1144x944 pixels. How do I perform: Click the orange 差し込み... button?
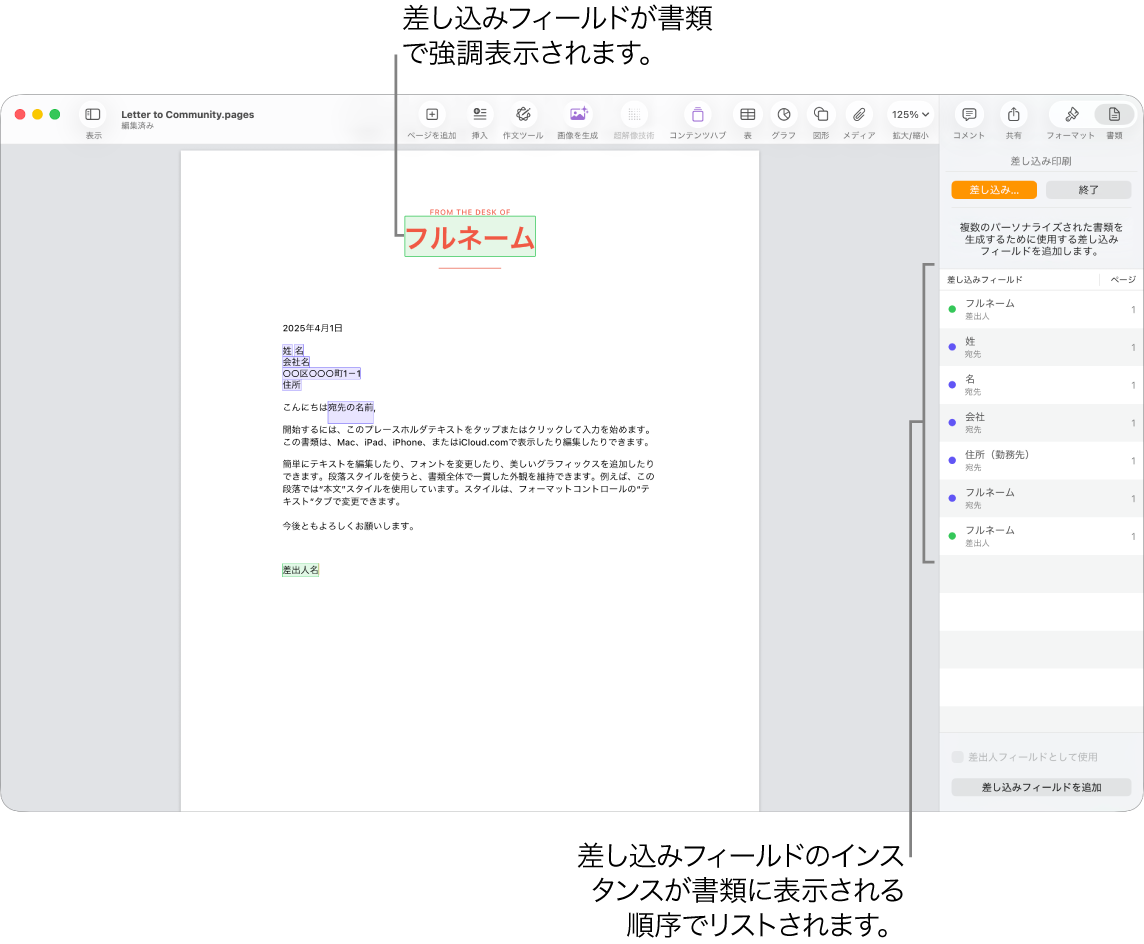994,189
